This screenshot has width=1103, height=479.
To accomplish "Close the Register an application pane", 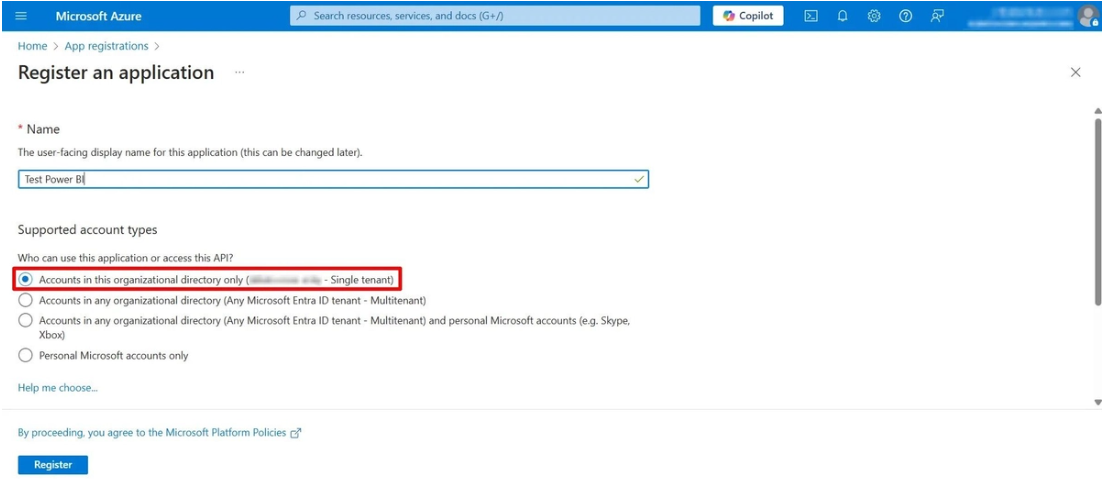I will (1075, 72).
